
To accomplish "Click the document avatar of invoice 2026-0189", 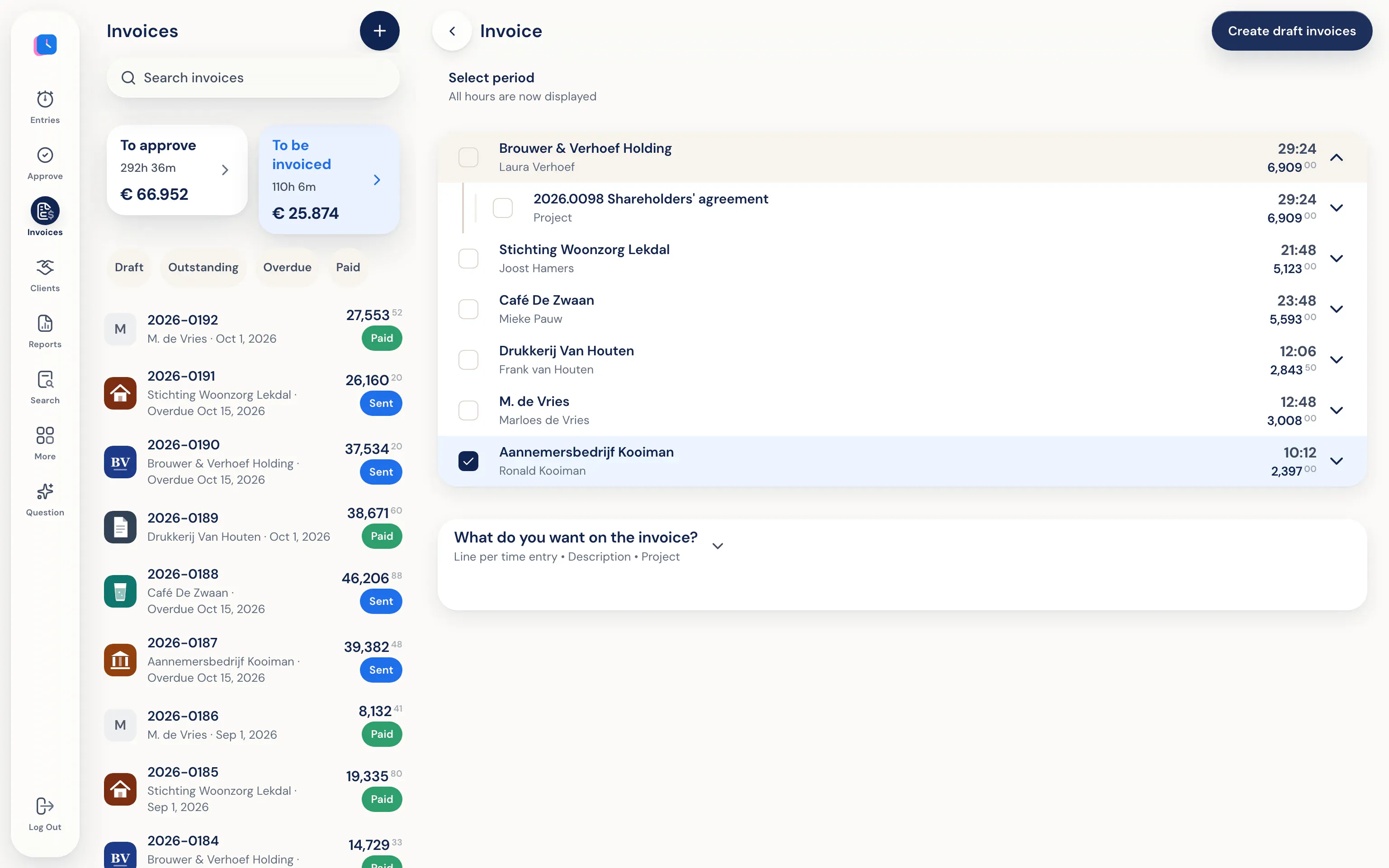I will 120,527.
